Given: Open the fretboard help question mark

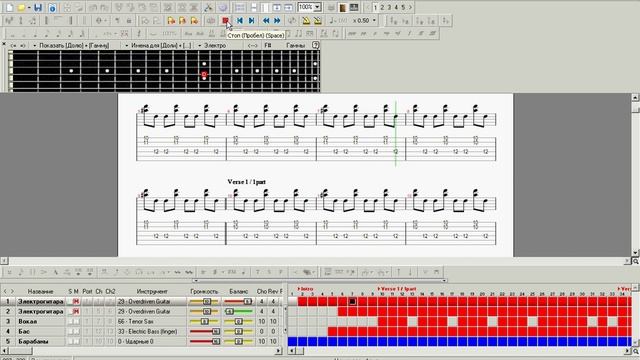Looking at the screenshot, I should [315, 45].
